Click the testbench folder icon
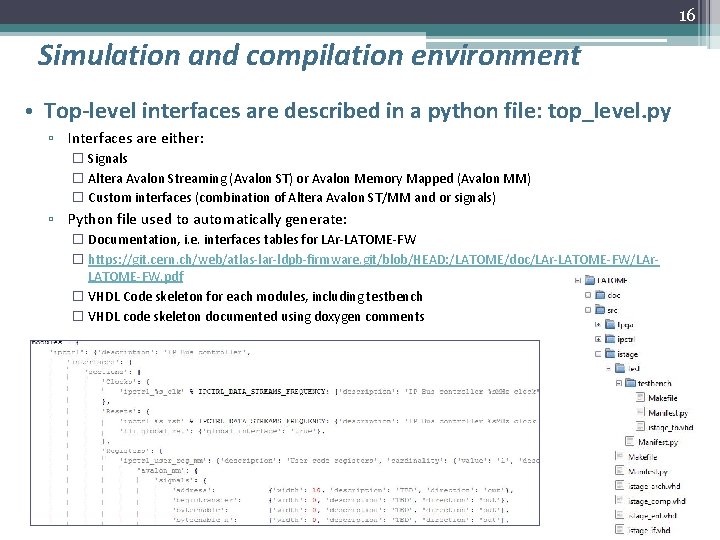The width and height of the screenshot is (720, 540). point(630,382)
